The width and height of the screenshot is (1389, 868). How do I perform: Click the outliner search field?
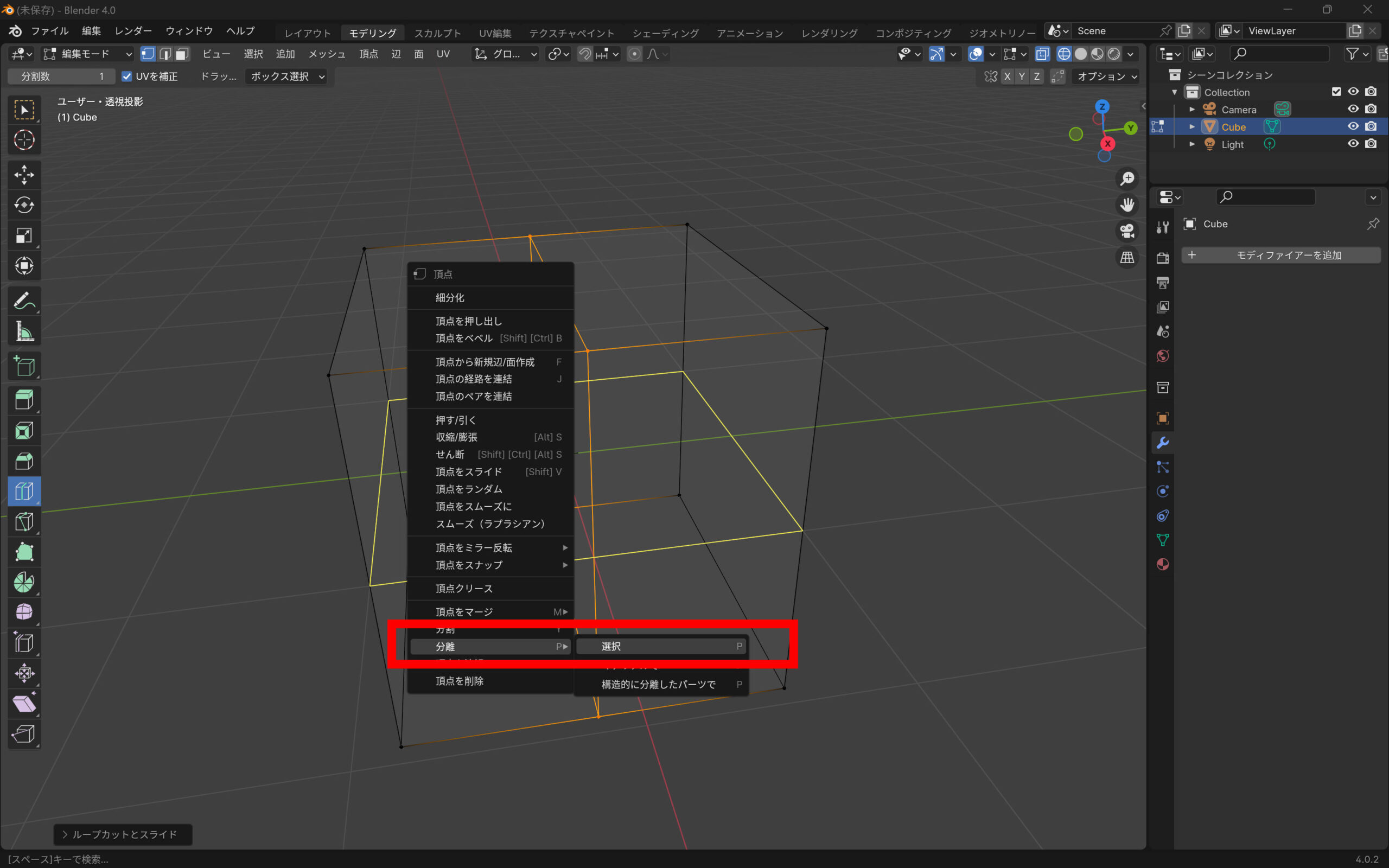[x=1281, y=53]
